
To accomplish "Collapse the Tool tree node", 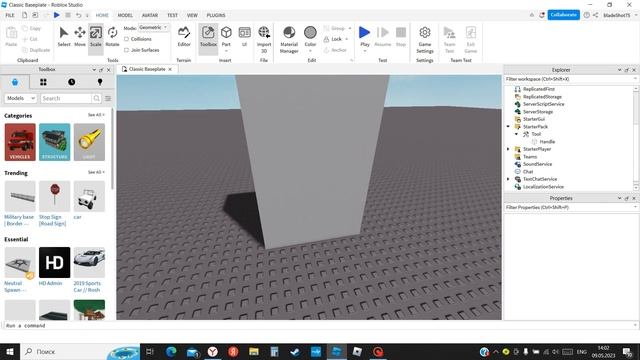I will point(516,134).
